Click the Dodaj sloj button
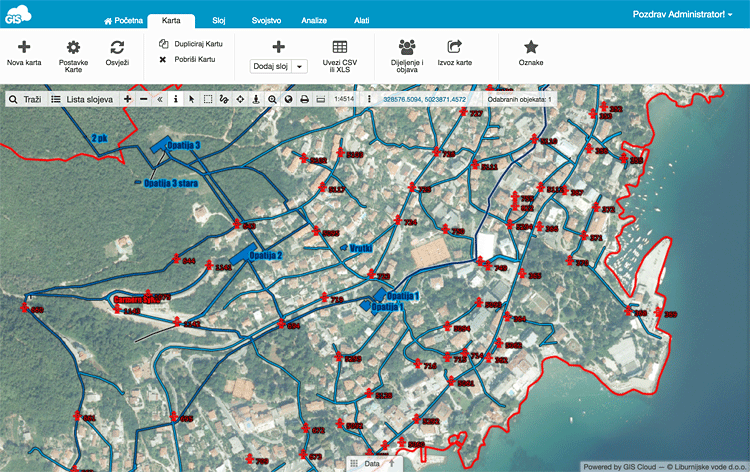Viewport: 750px width, 472px height. (270, 66)
